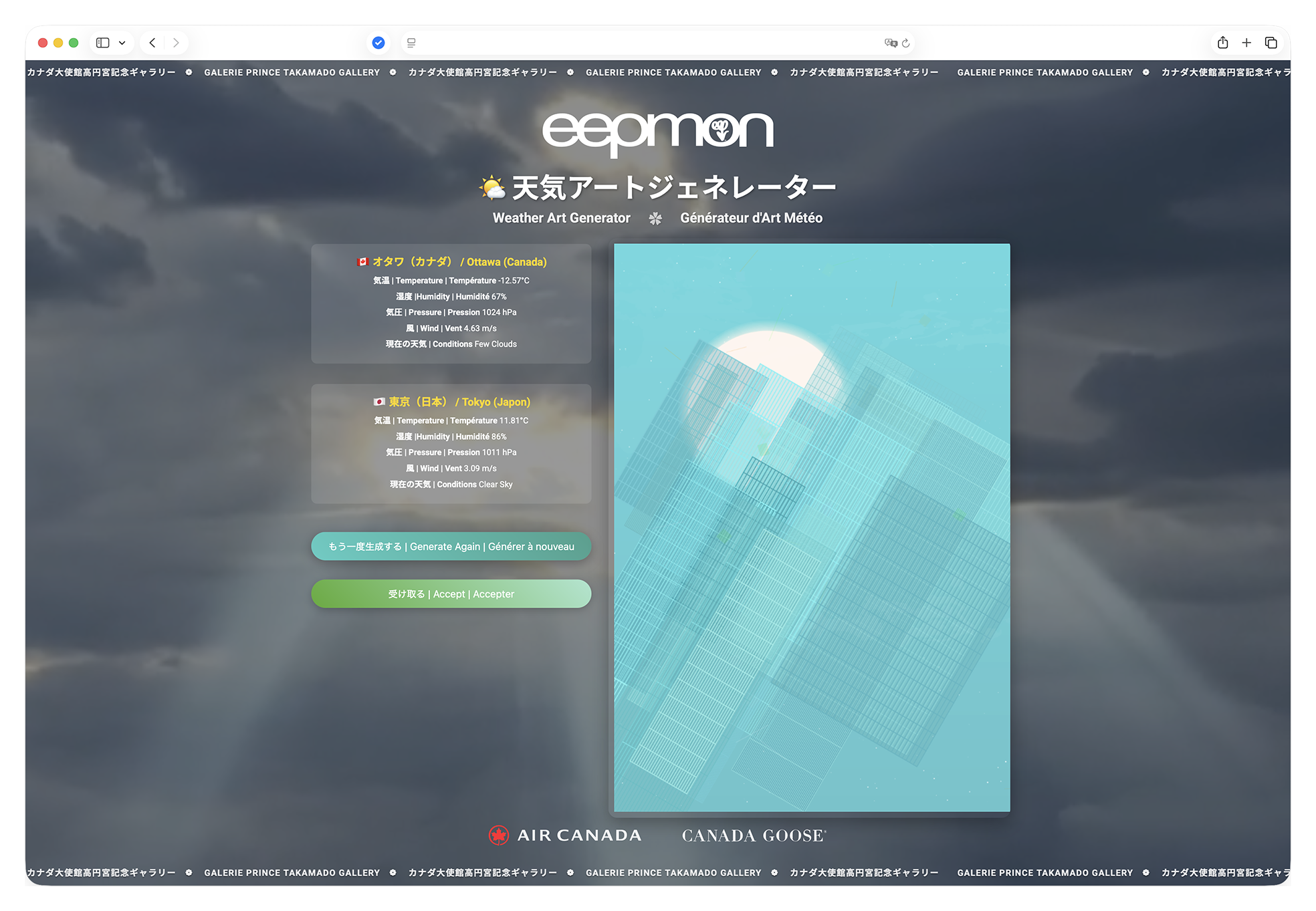Click the translate page icon

tap(890, 43)
